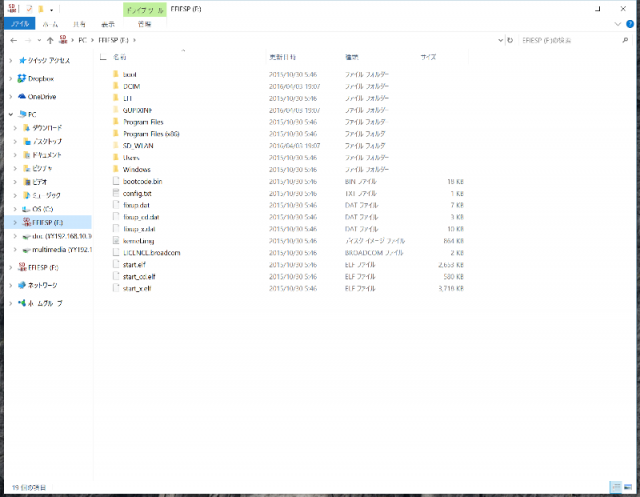Expand the ribbon with chevron

click(x=618, y=24)
